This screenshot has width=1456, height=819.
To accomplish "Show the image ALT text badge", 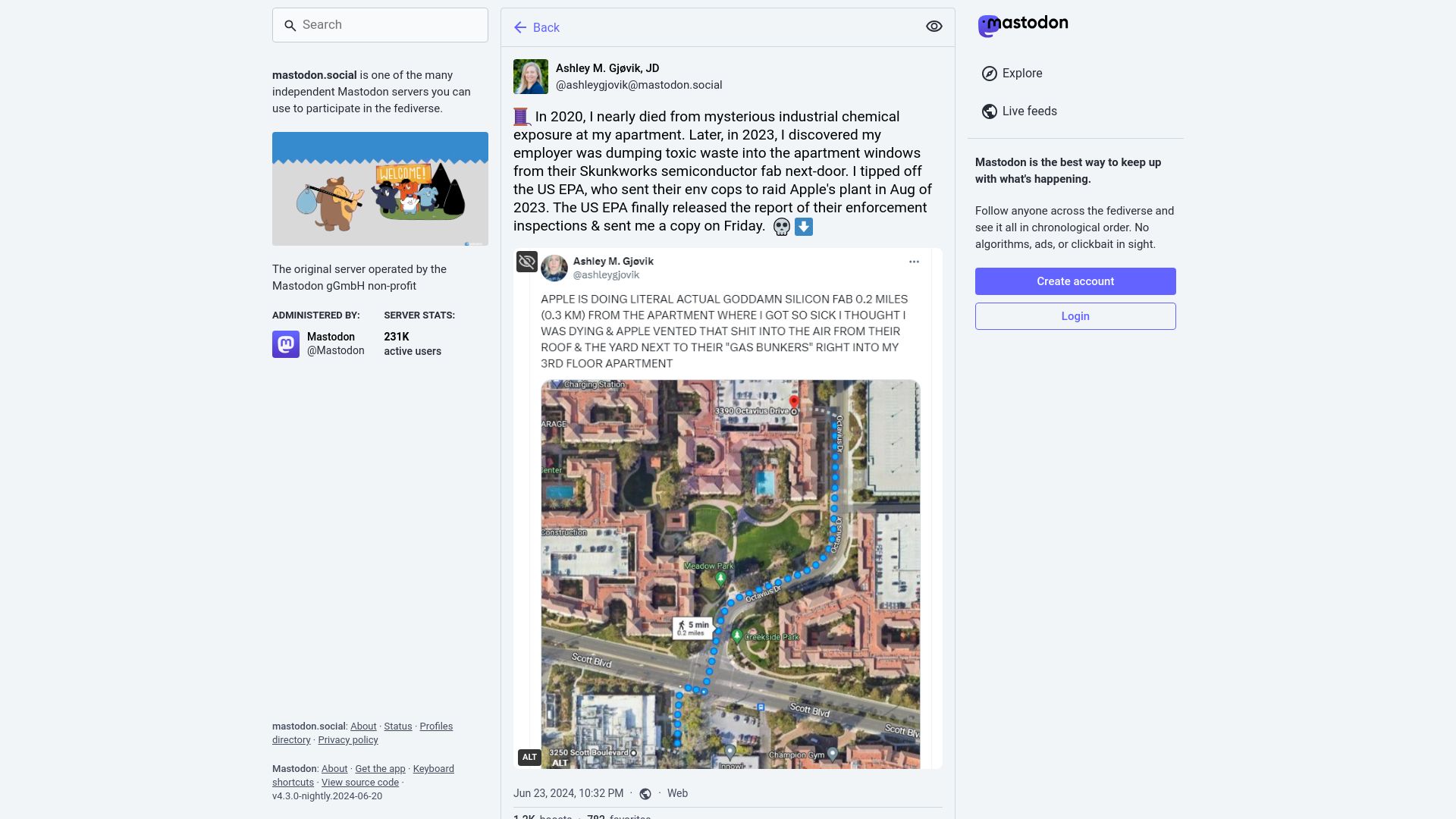I will (x=529, y=757).
